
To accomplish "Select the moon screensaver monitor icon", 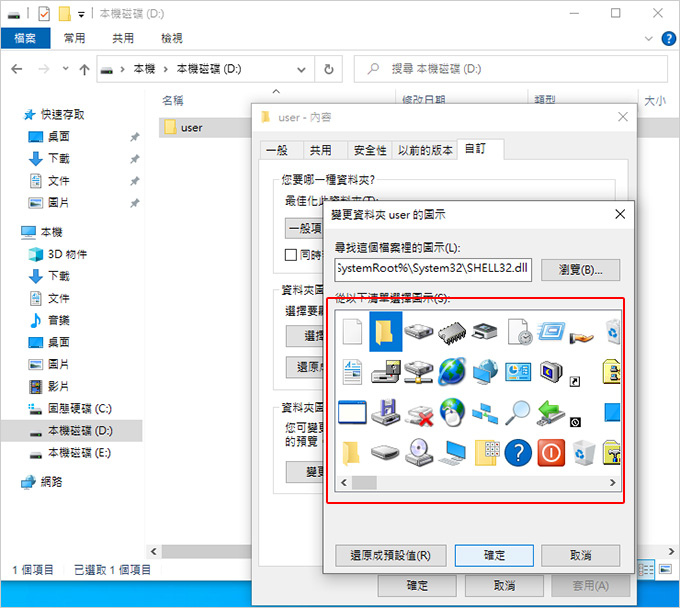I will pos(551,372).
